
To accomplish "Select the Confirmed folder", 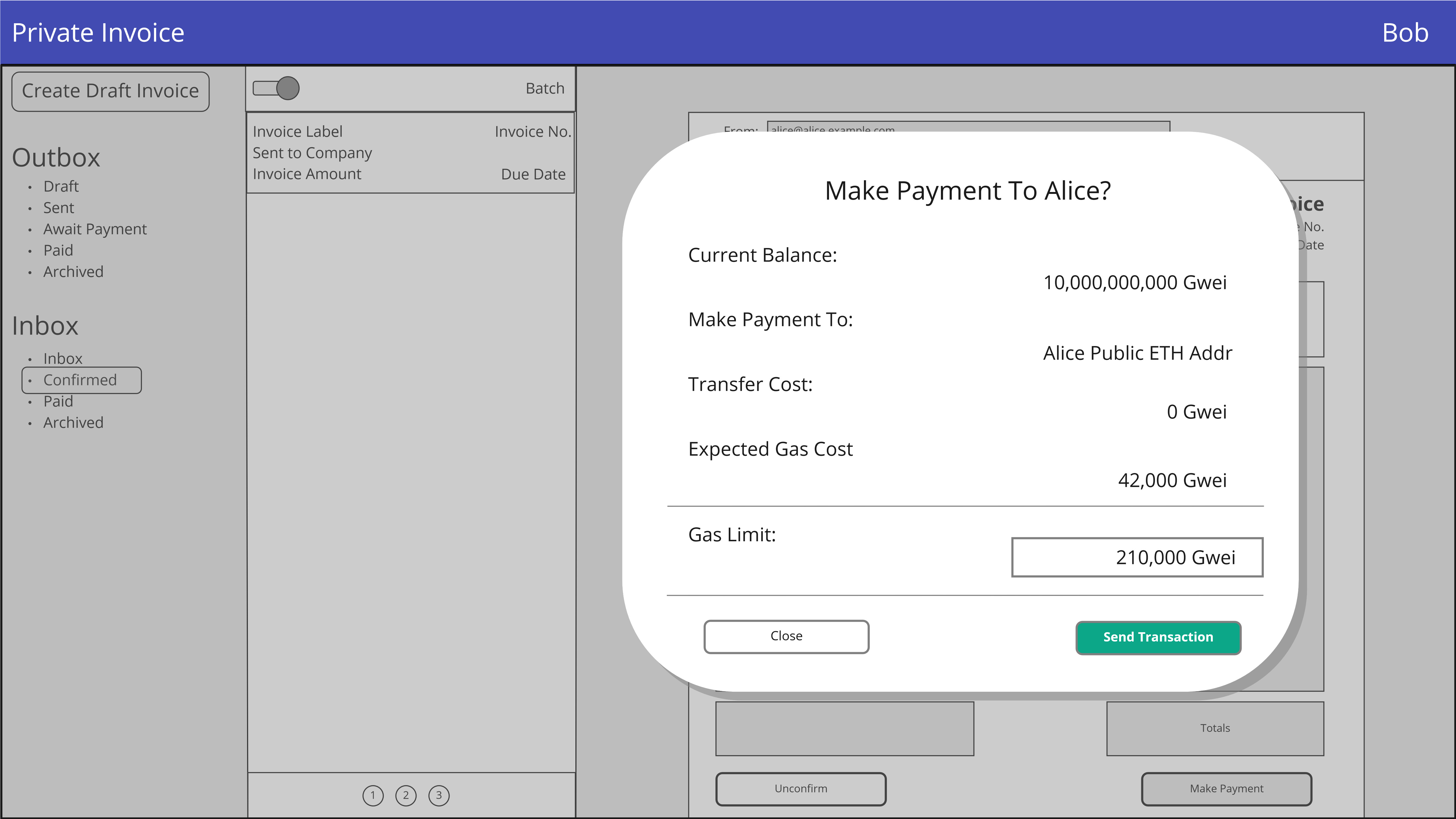I will tap(81, 380).
